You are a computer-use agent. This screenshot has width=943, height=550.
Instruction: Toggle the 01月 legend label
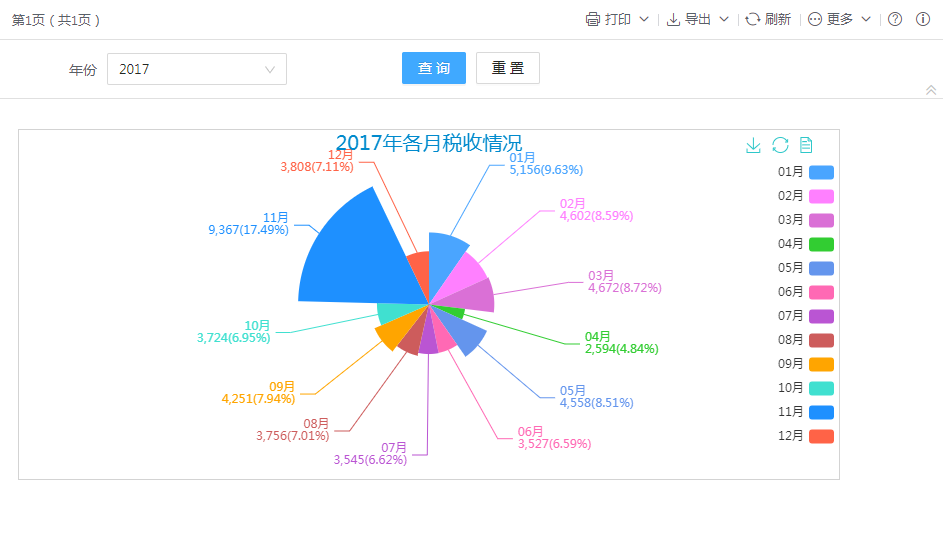tap(790, 172)
